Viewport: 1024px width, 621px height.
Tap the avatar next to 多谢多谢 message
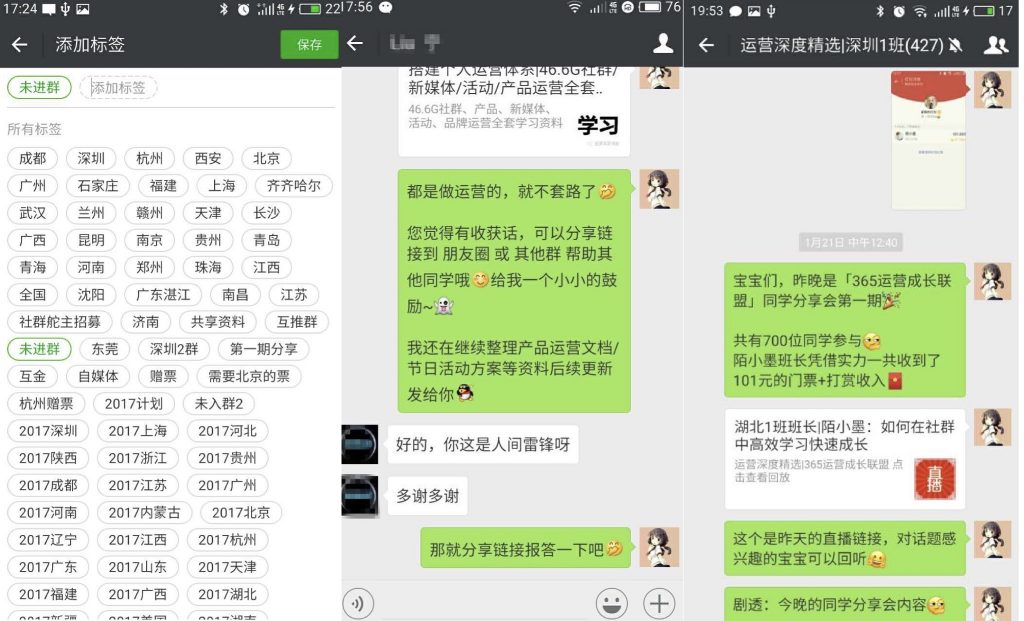pyautogui.click(x=360, y=496)
